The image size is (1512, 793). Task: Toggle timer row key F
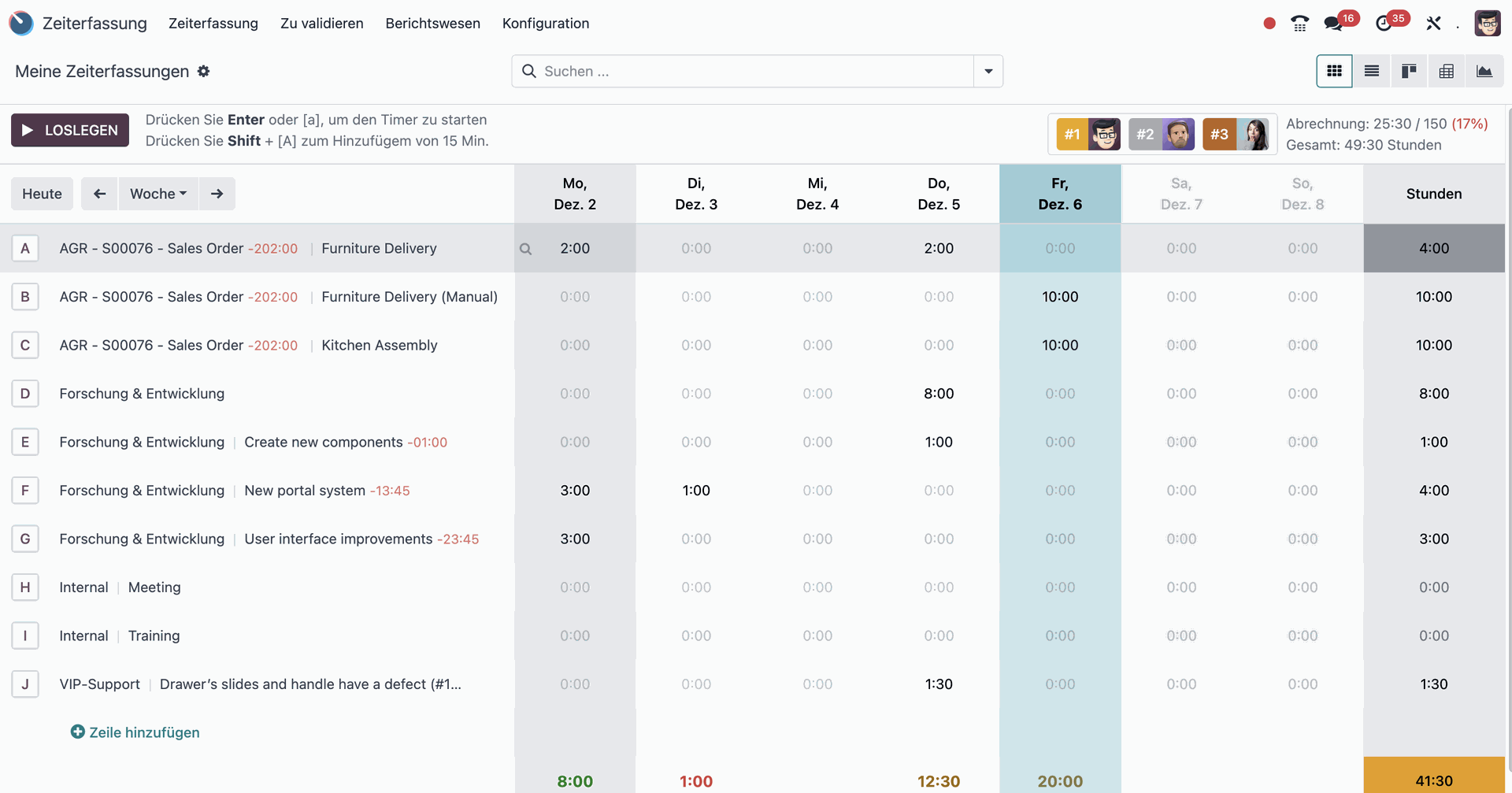click(25, 491)
